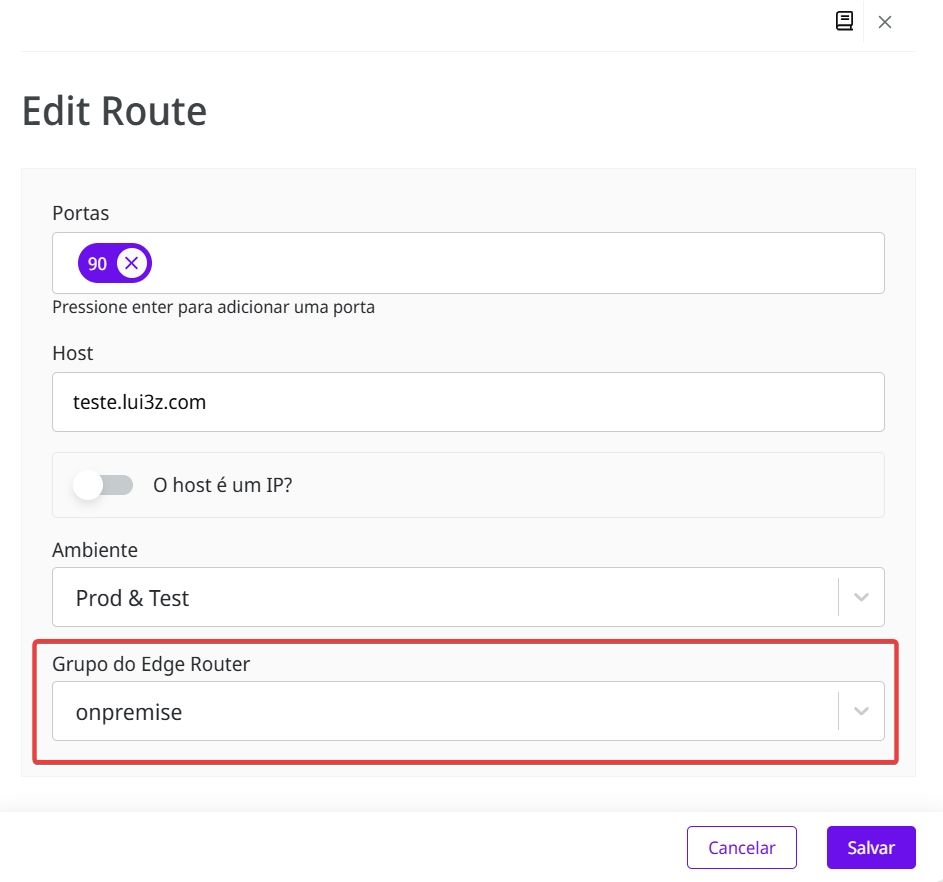
Task: Click the Portas field label
Action: [81, 213]
